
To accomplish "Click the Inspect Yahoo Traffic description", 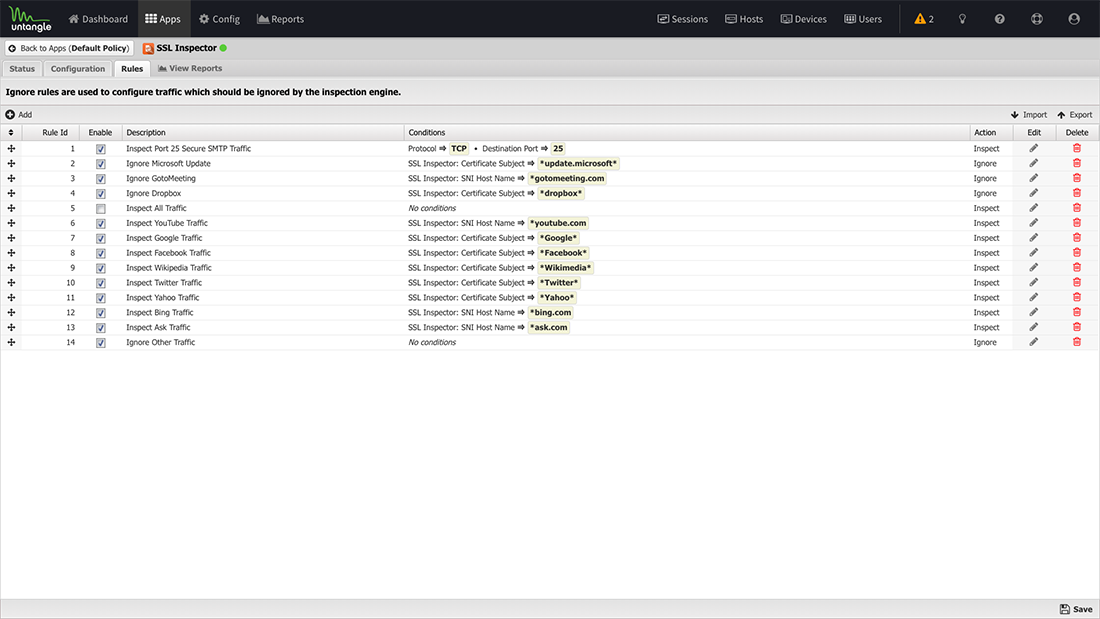I will point(163,298).
